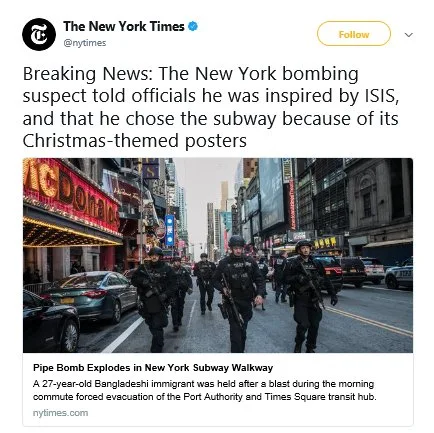Open The New York Times profile avatar
434x433 pixels.
(39, 34)
